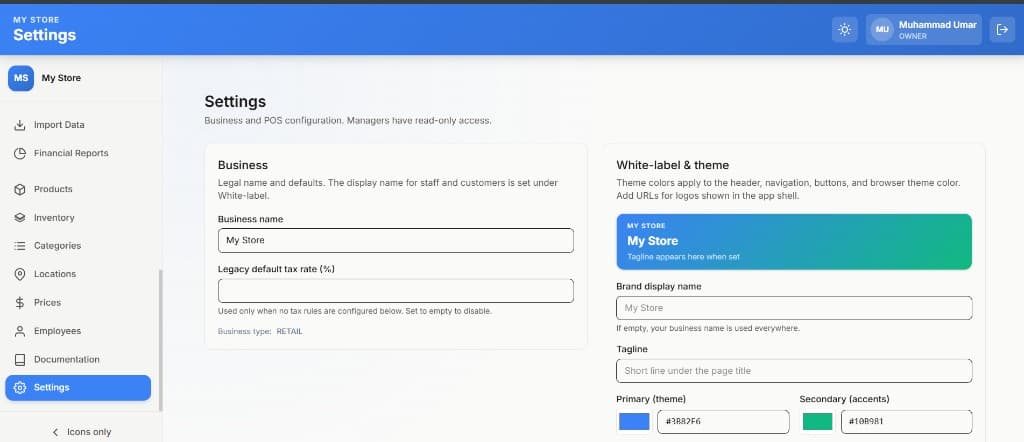Open the blue Primary color swatch
The height and width of the screenshot is (442, 1024).
click(634, 422)
